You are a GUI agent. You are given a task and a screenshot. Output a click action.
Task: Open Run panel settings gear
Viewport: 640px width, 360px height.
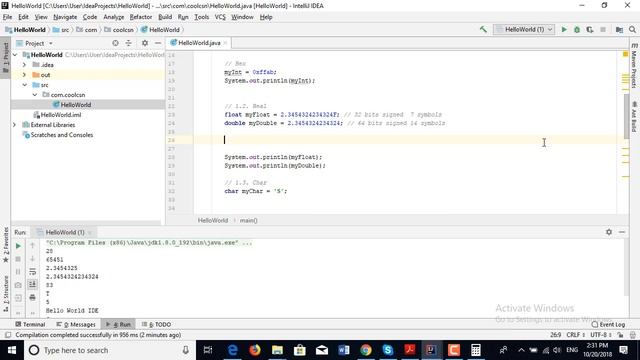pyautogui.click(x=609, y=232)
